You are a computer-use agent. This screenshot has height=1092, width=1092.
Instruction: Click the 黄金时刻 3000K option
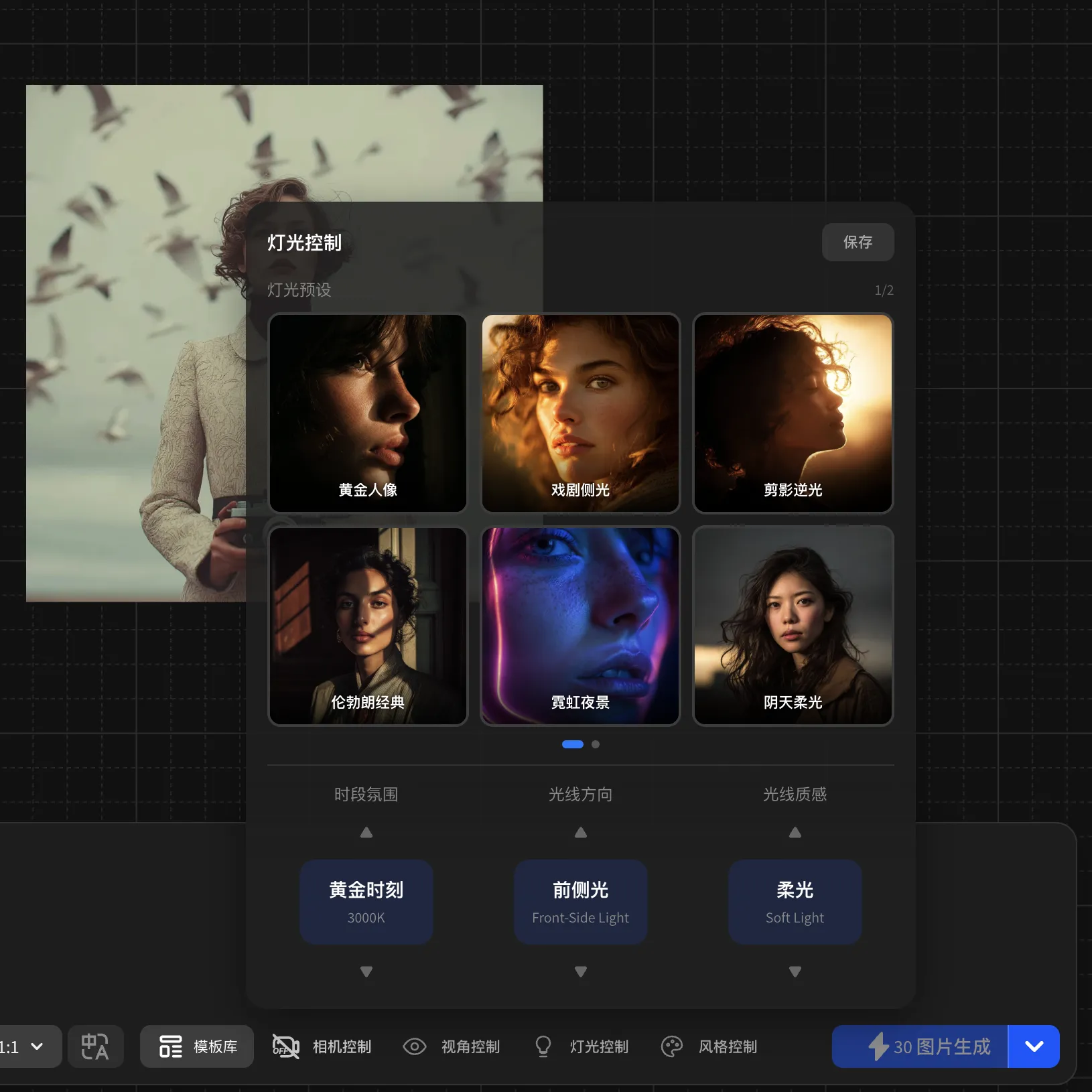[366, 902]
